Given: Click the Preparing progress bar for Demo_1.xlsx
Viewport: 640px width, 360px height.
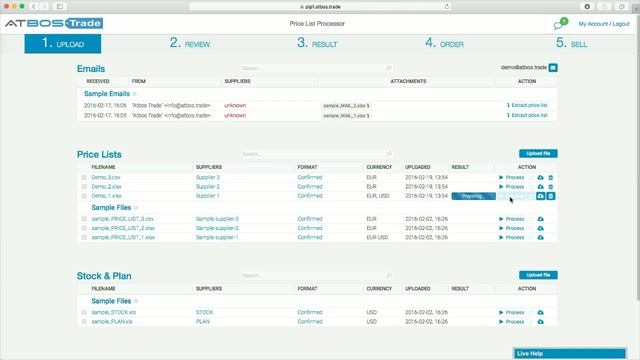Looking at the screenshot, I should (x=473, y=196).
